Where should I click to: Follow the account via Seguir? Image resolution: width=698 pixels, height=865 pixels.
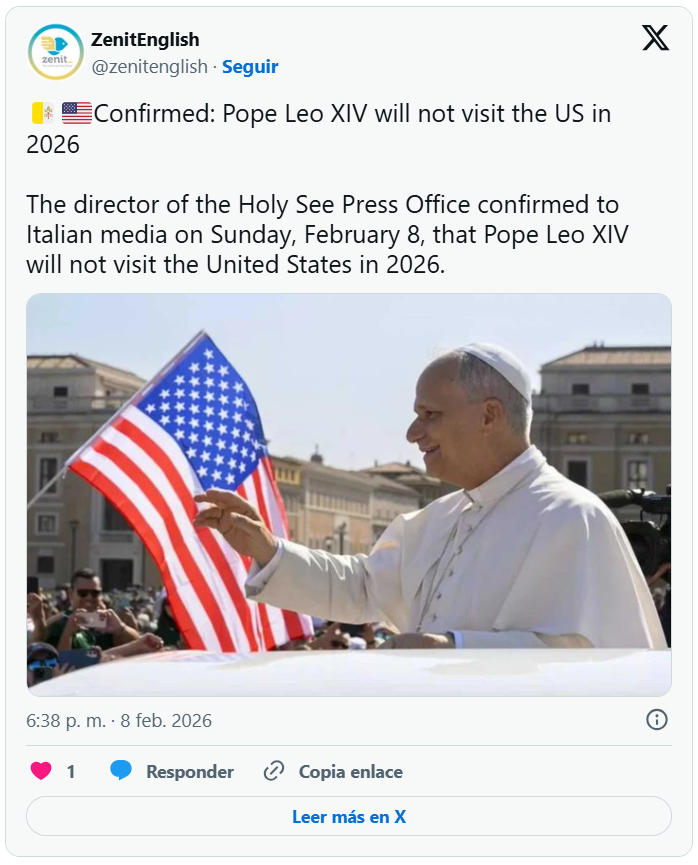pos(250,67)
